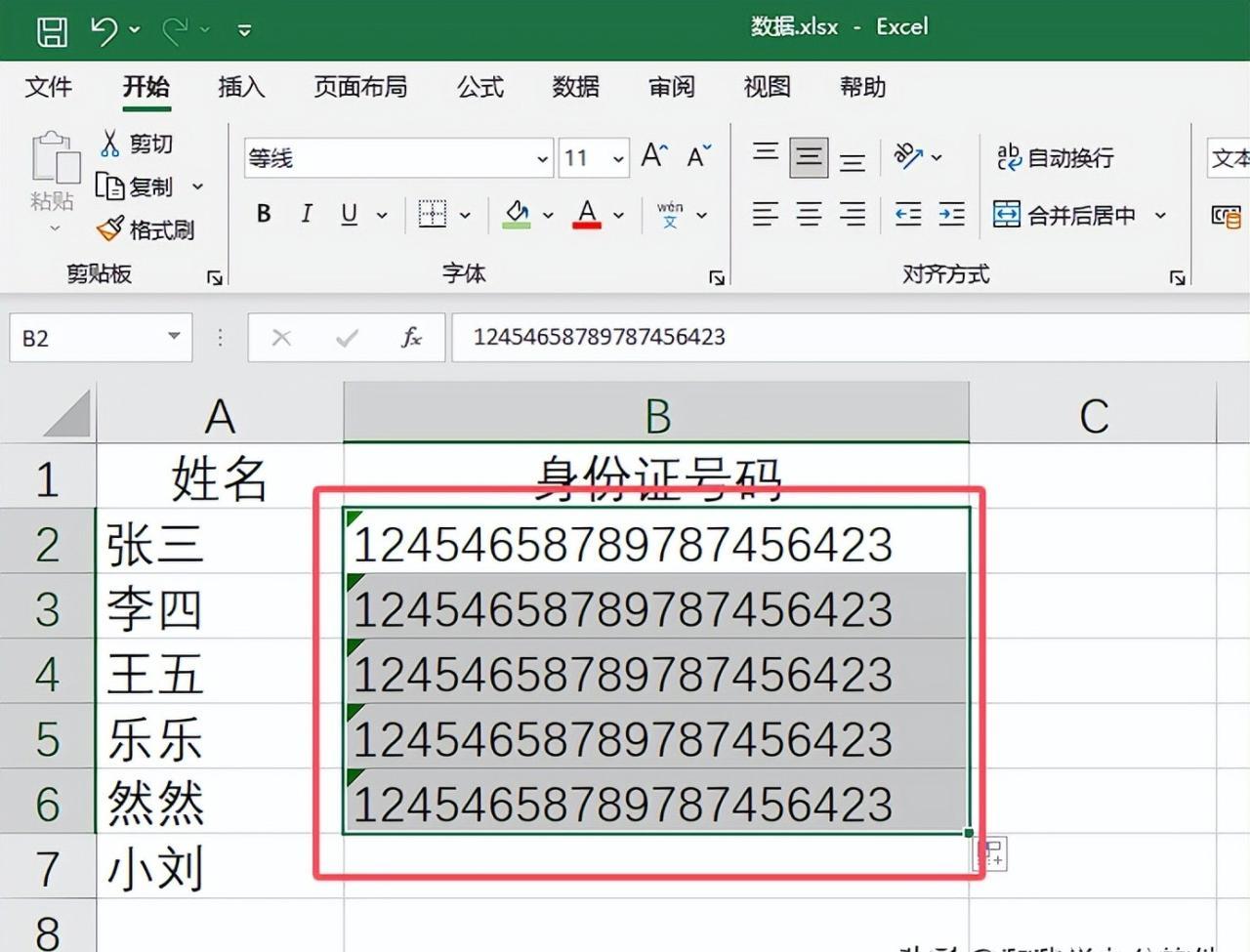Viewport: 1250px width, 952px height.
Task: Expand the borders options arrow
Action: (465, 215)
